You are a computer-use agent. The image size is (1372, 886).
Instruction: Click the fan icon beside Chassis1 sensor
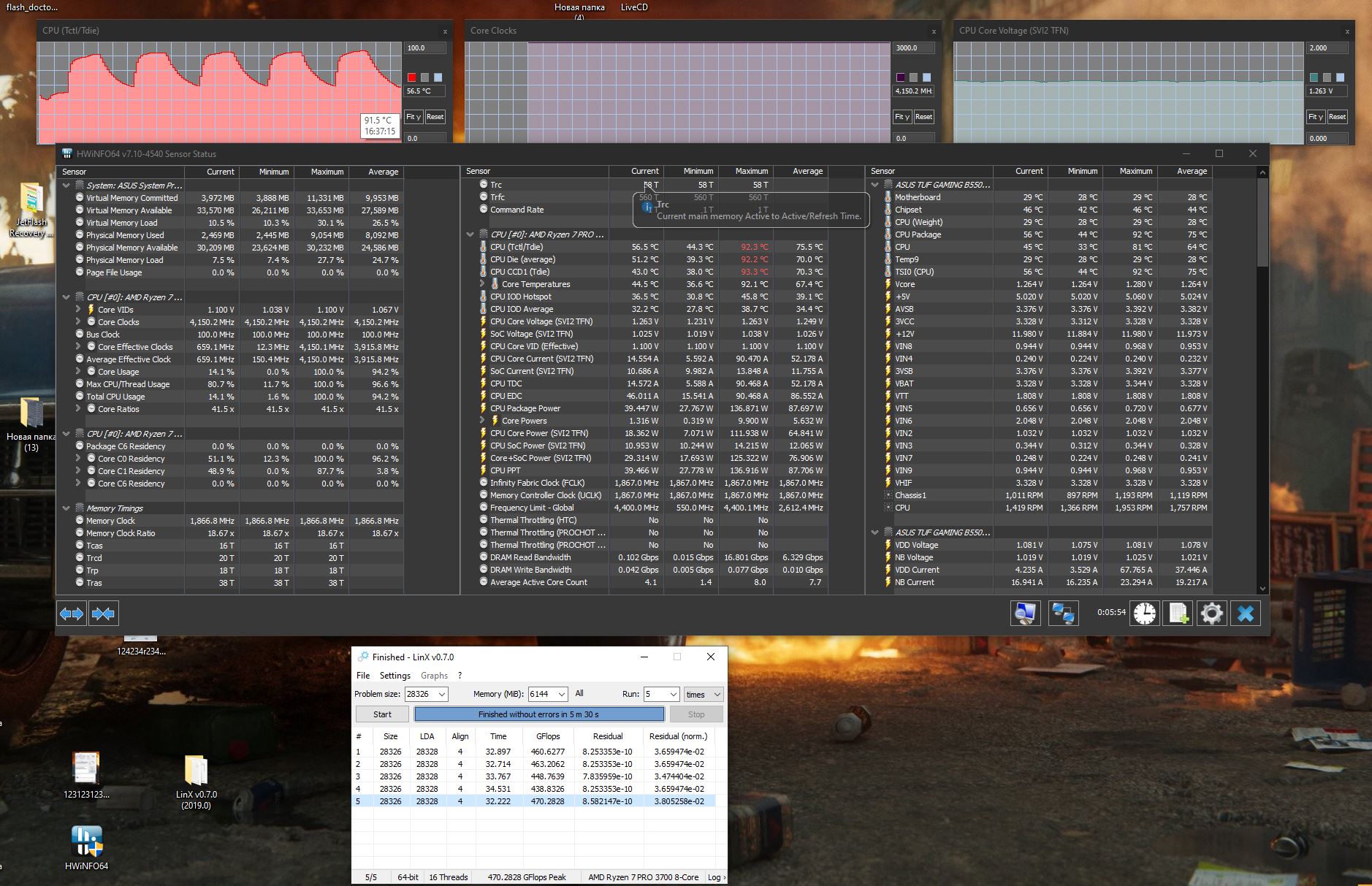(x=888, y=495)
